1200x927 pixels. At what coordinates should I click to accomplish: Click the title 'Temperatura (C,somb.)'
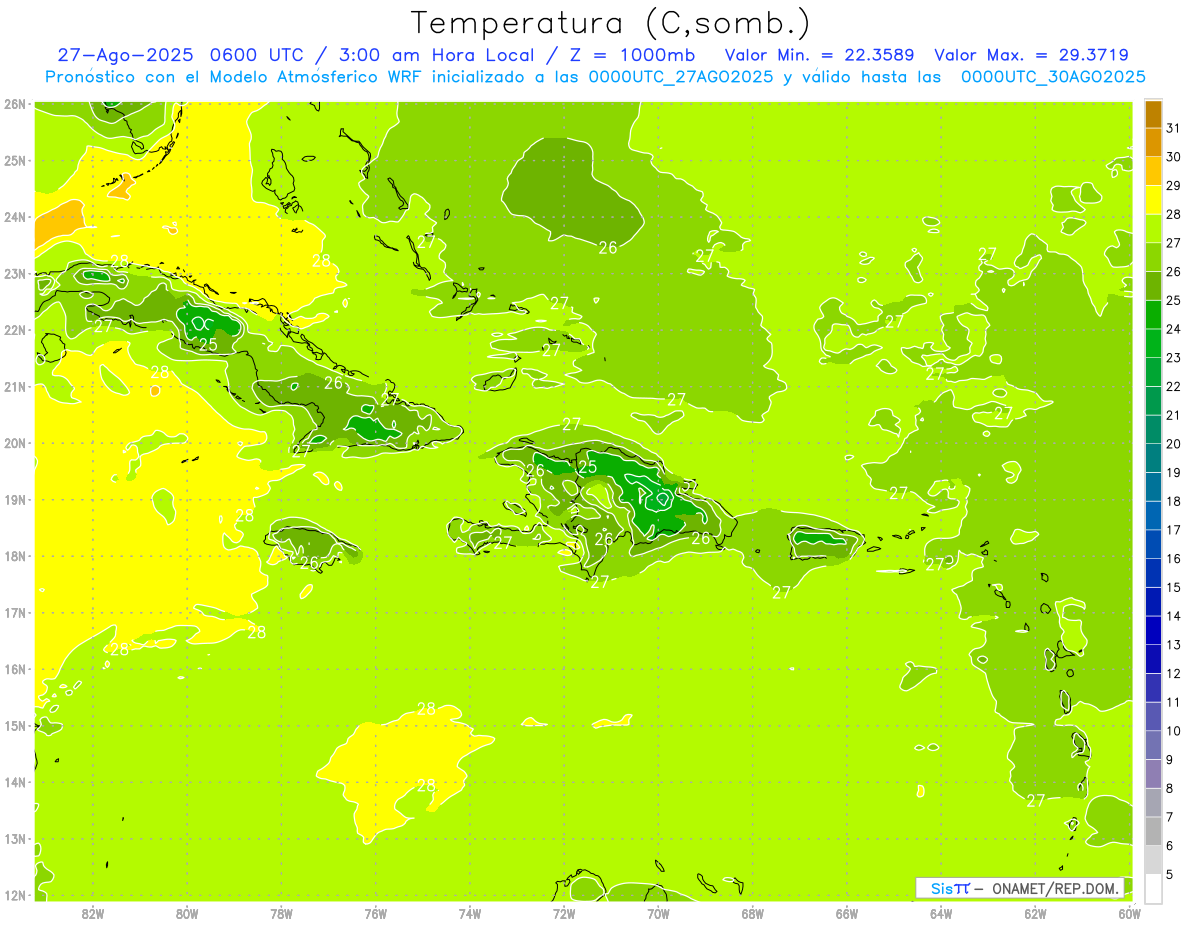[x=611, y=23]
